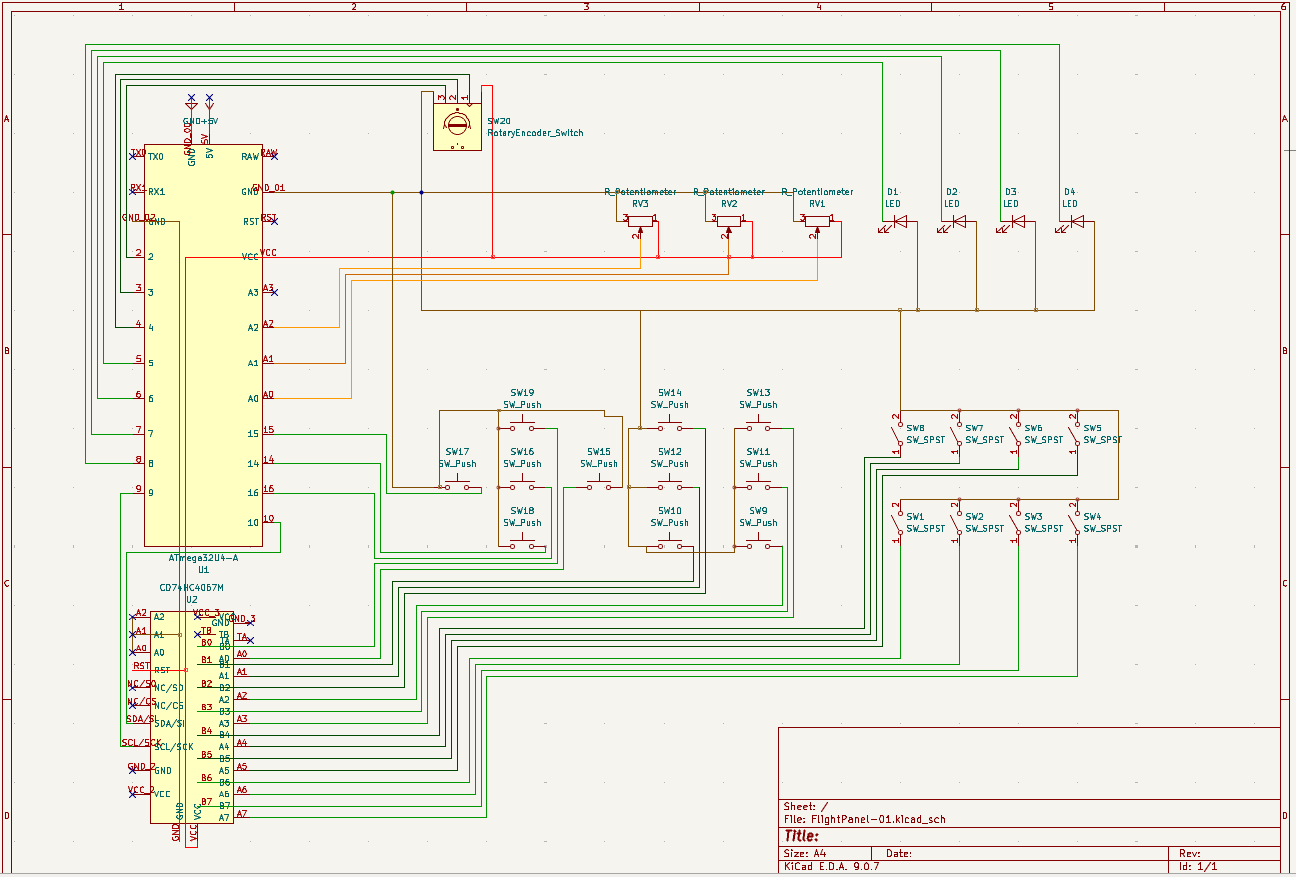Click the SW17 push button symbol
This screenshot has height=877, width=1296.
457,484
